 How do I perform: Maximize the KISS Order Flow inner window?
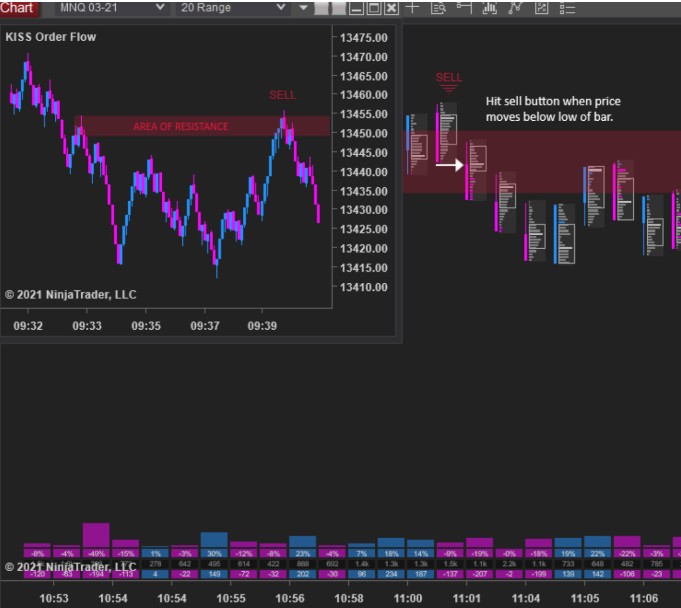(373, 8)
